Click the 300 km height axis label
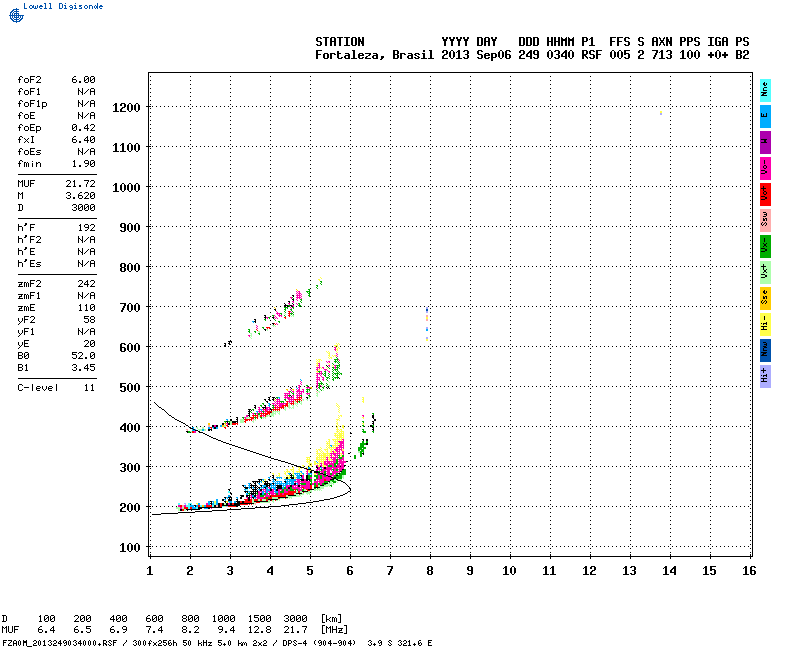The width and height of the screenshot is (800, 650). click(x=130, y=467)
